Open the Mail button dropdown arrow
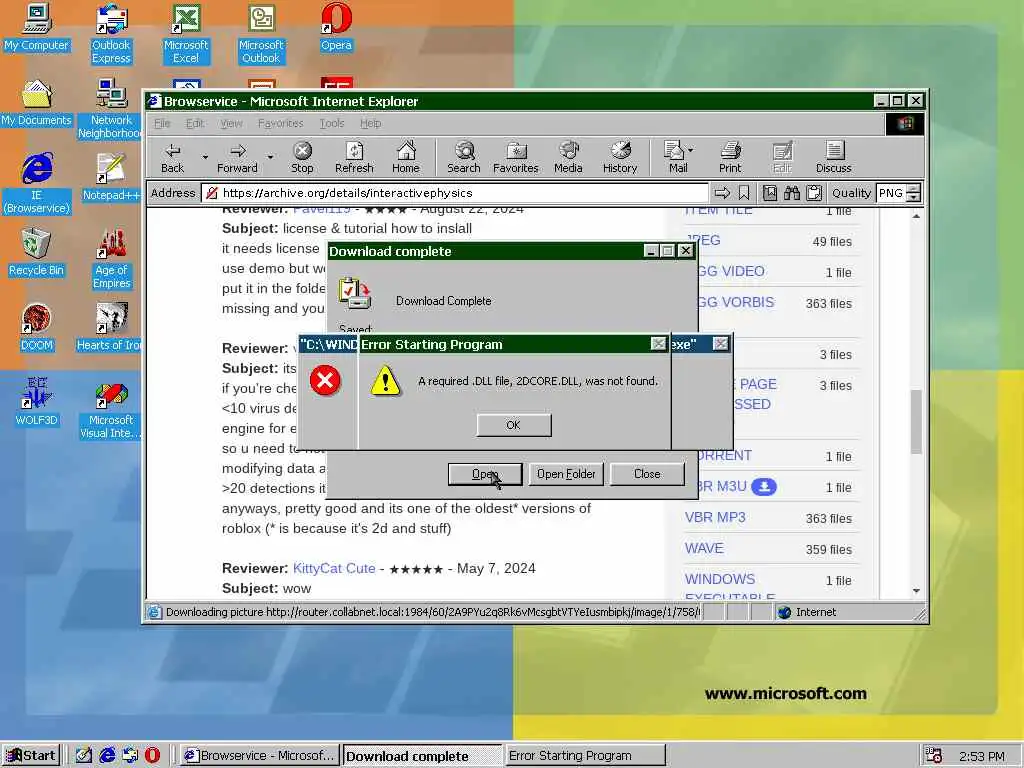This screenshot has width=1024, height=768. pyautogui.click(x=691, y=150)
